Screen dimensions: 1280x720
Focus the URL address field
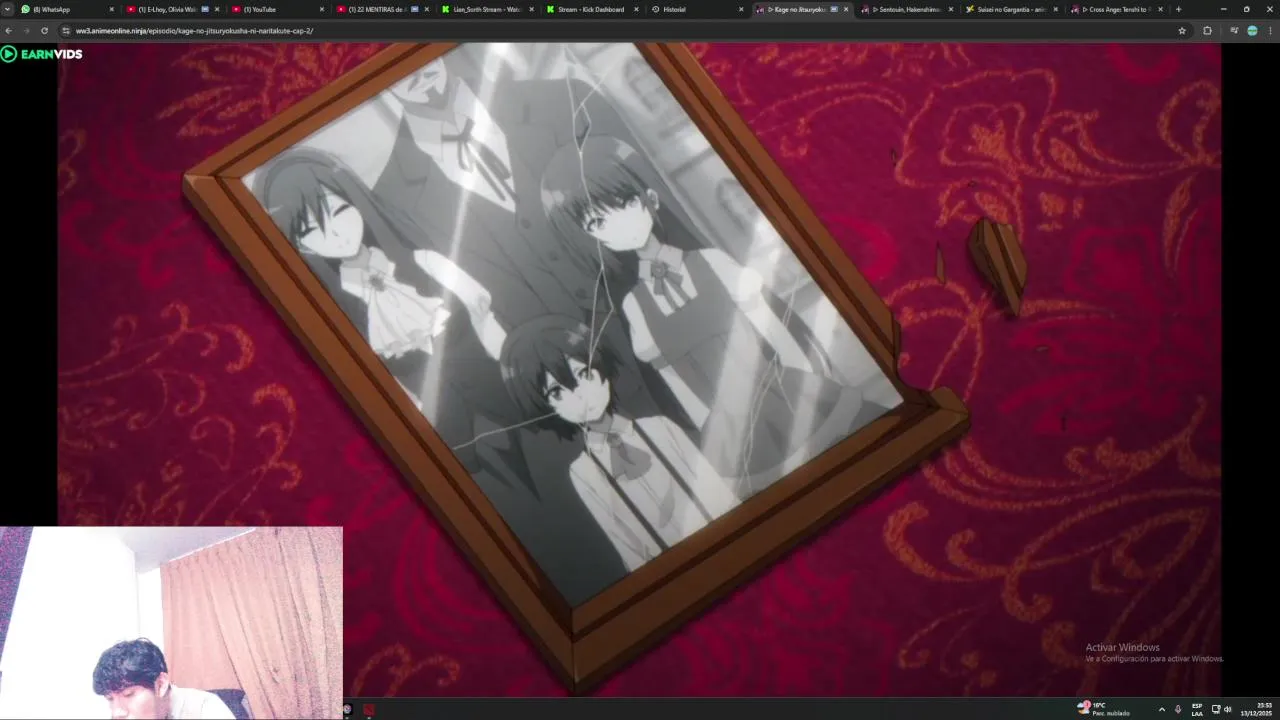pyautogui.click(x=620, y=31)
